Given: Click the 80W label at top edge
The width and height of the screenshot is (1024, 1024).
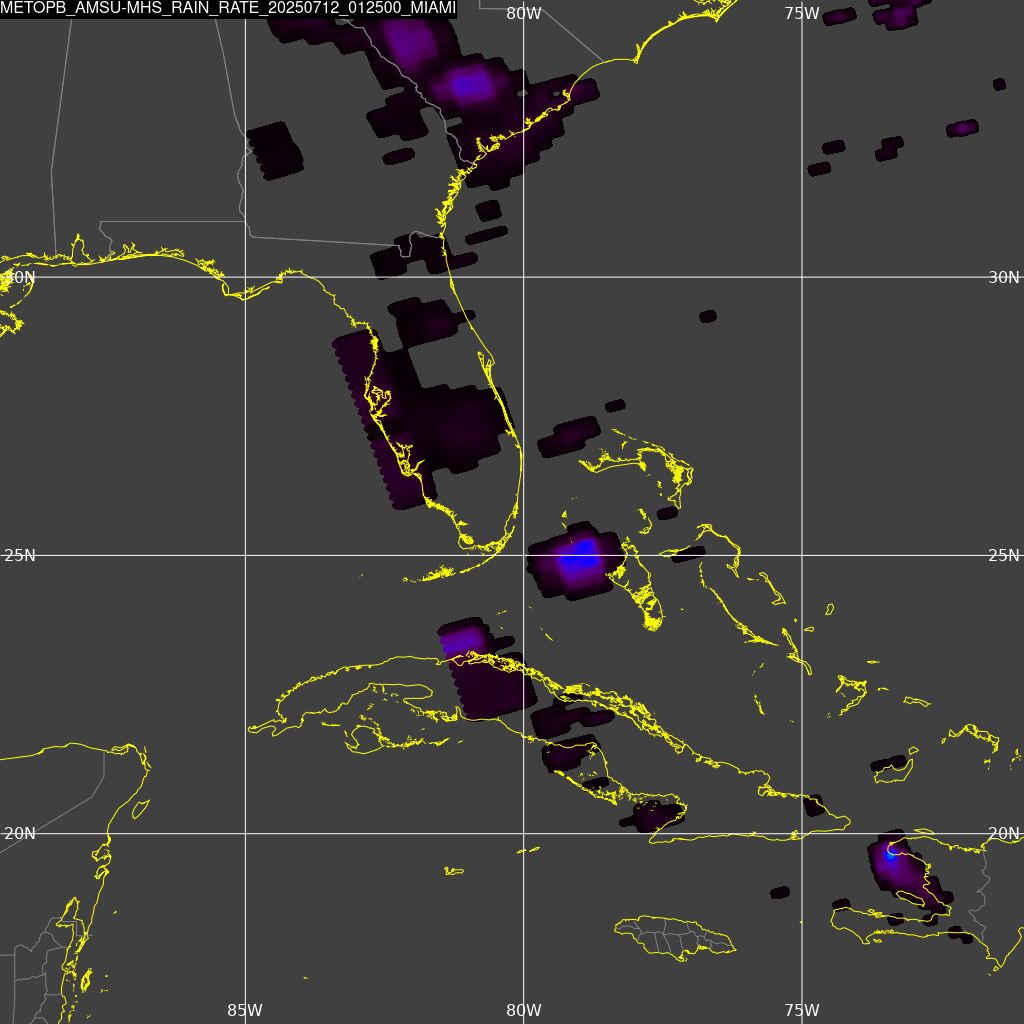Looking at the screenshot, I should point(524,14).
